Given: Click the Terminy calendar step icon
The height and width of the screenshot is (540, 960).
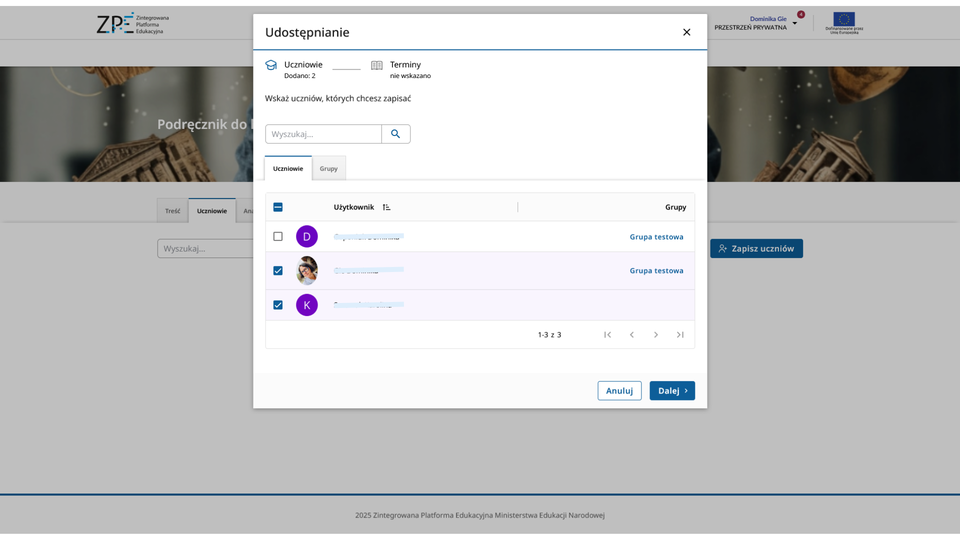Looking at the screenshot, I should coord(377,65).
